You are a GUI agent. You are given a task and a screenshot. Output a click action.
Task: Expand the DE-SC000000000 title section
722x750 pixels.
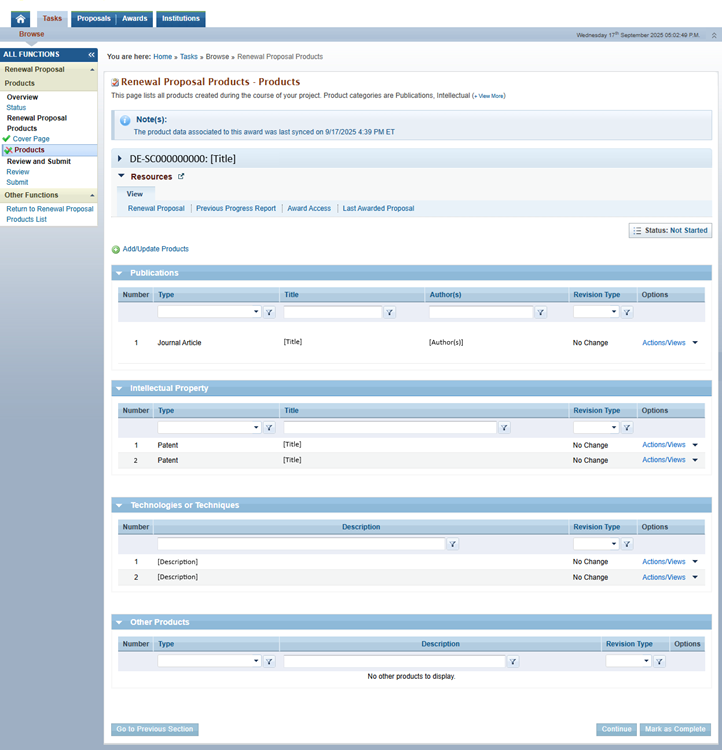click(x=120, y=159)
